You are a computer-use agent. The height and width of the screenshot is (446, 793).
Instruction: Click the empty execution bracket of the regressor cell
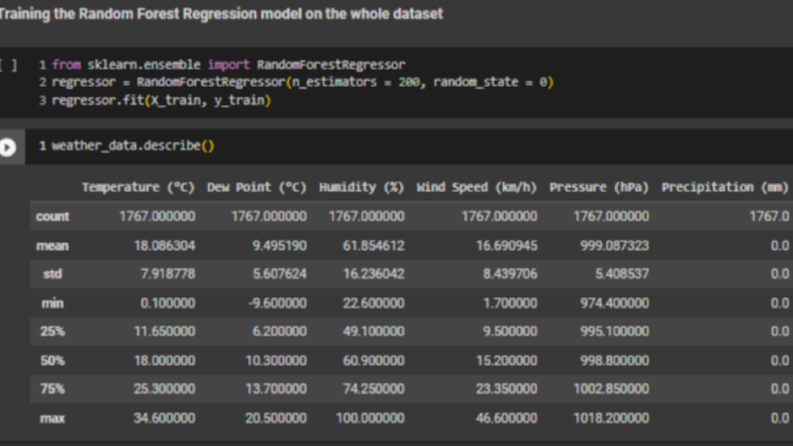click(x=8, y=65)
